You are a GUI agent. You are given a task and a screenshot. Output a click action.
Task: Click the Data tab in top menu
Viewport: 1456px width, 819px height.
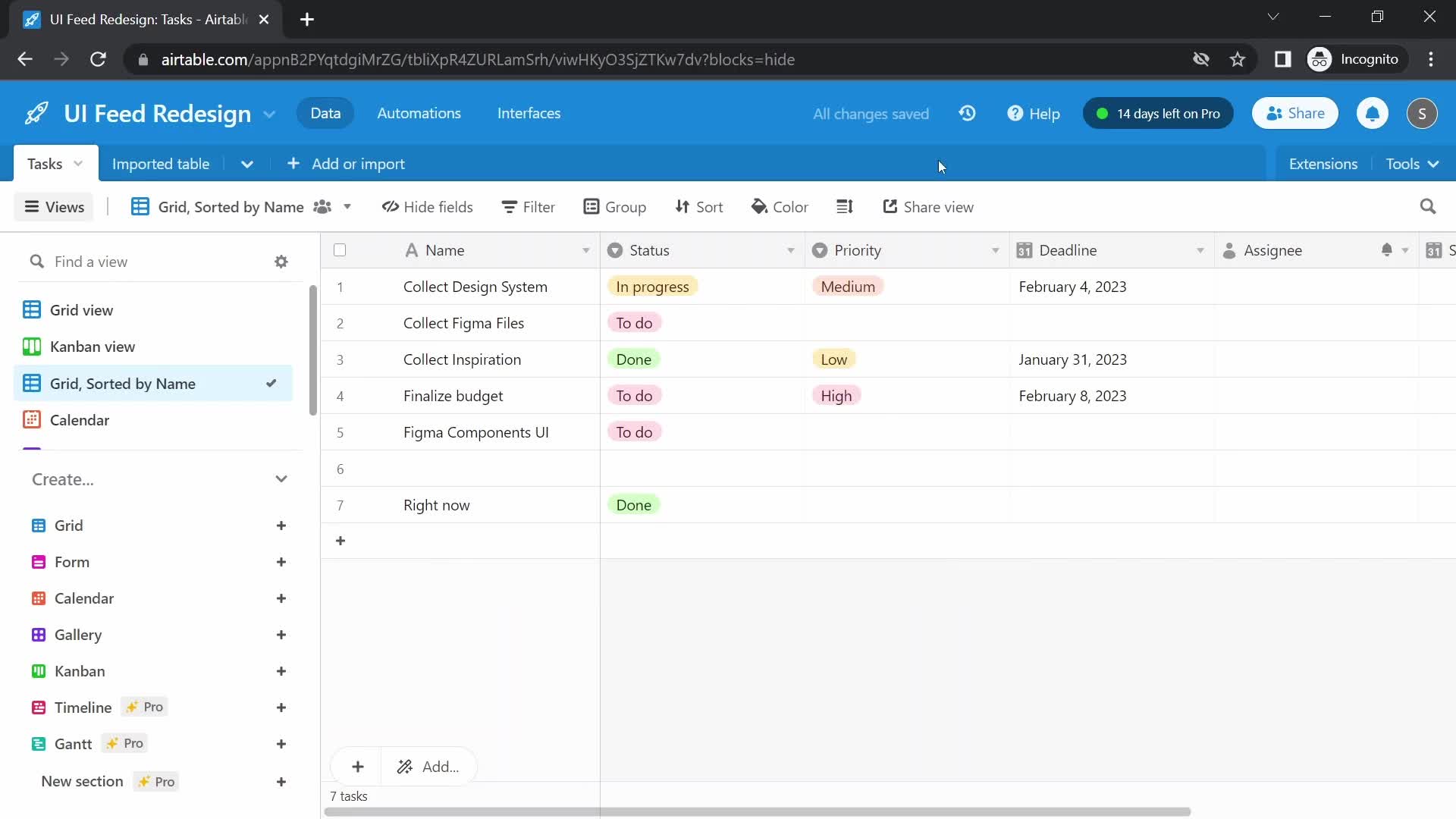(x=325, y=113)
